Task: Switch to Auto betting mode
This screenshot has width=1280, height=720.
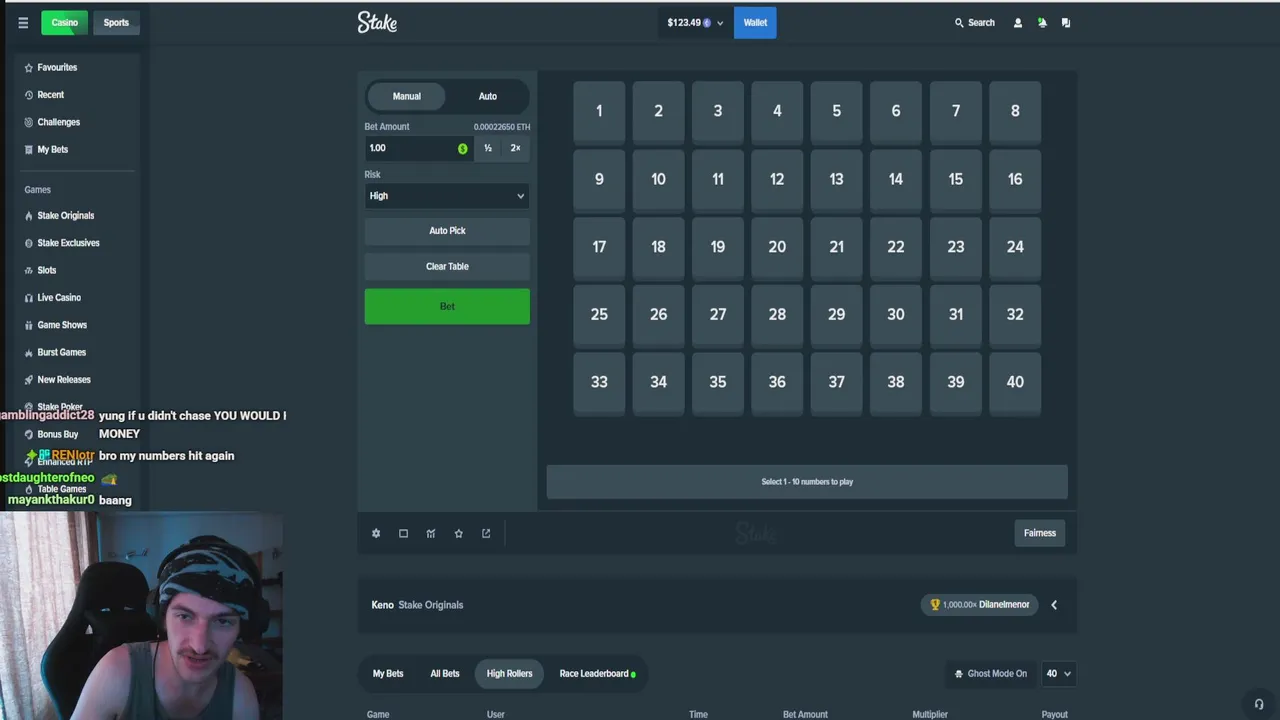Action: click(x=488, y=96)
